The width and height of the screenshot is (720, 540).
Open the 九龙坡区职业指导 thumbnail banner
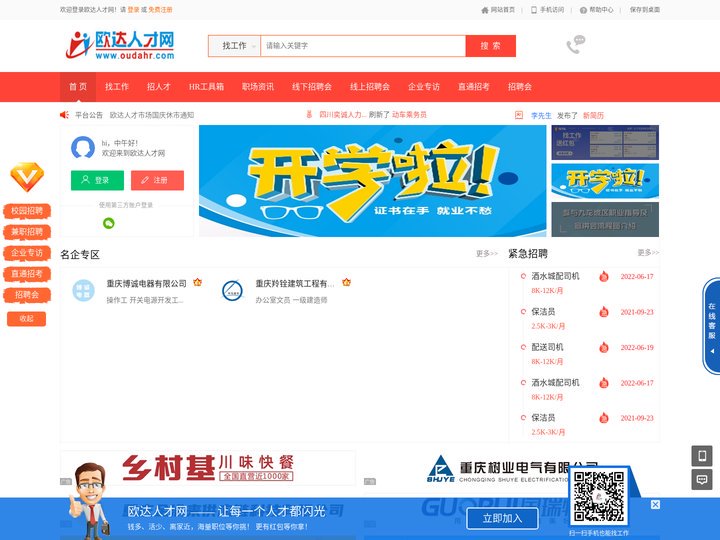pos(605,219)
